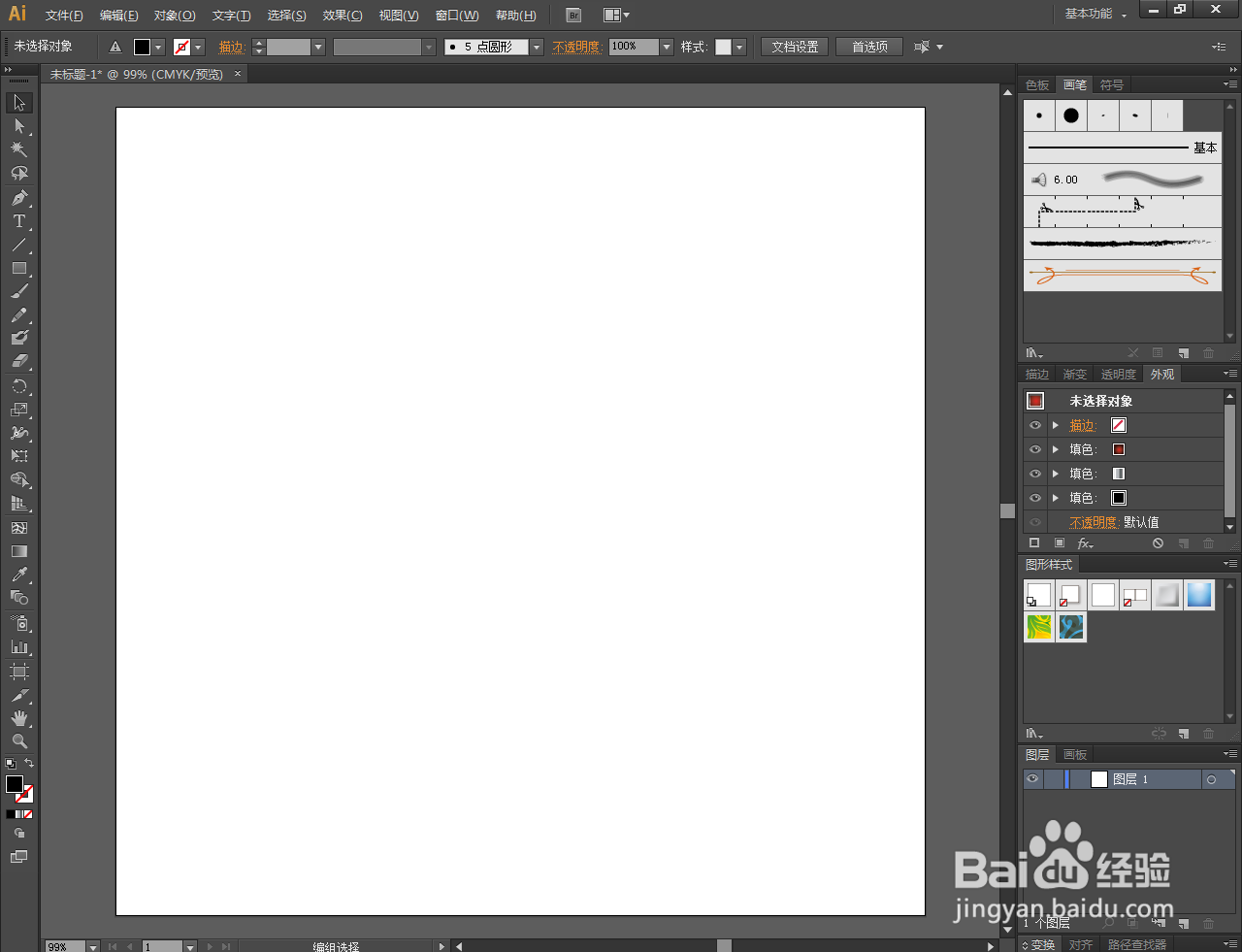
Task: Select the Mesh tool
Action: [19, 528]
